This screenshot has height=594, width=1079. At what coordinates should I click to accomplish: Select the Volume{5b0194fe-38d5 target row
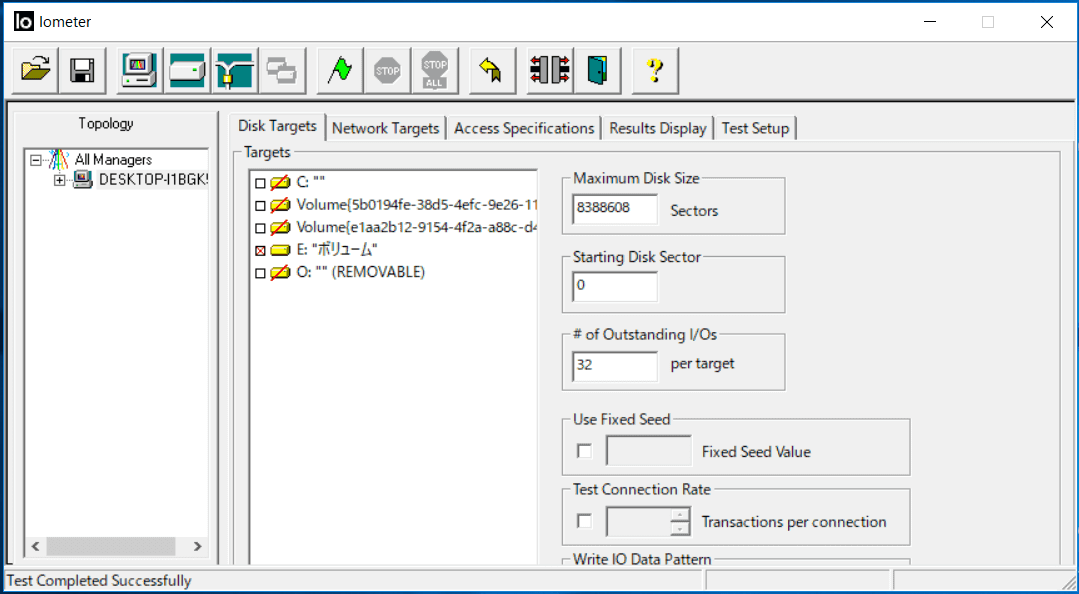416,205
